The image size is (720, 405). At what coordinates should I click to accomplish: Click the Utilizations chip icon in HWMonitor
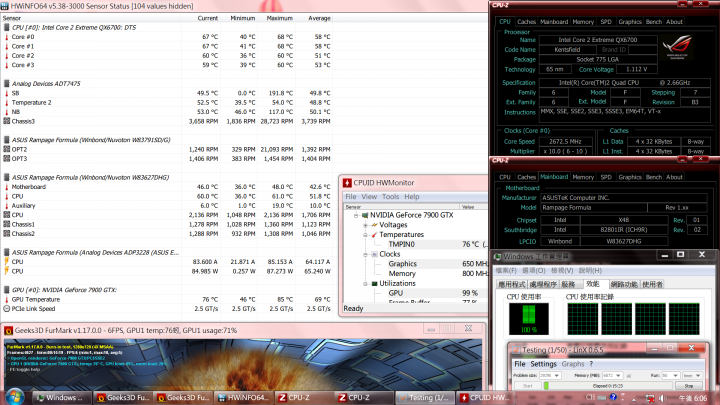(x=374, y=283)
